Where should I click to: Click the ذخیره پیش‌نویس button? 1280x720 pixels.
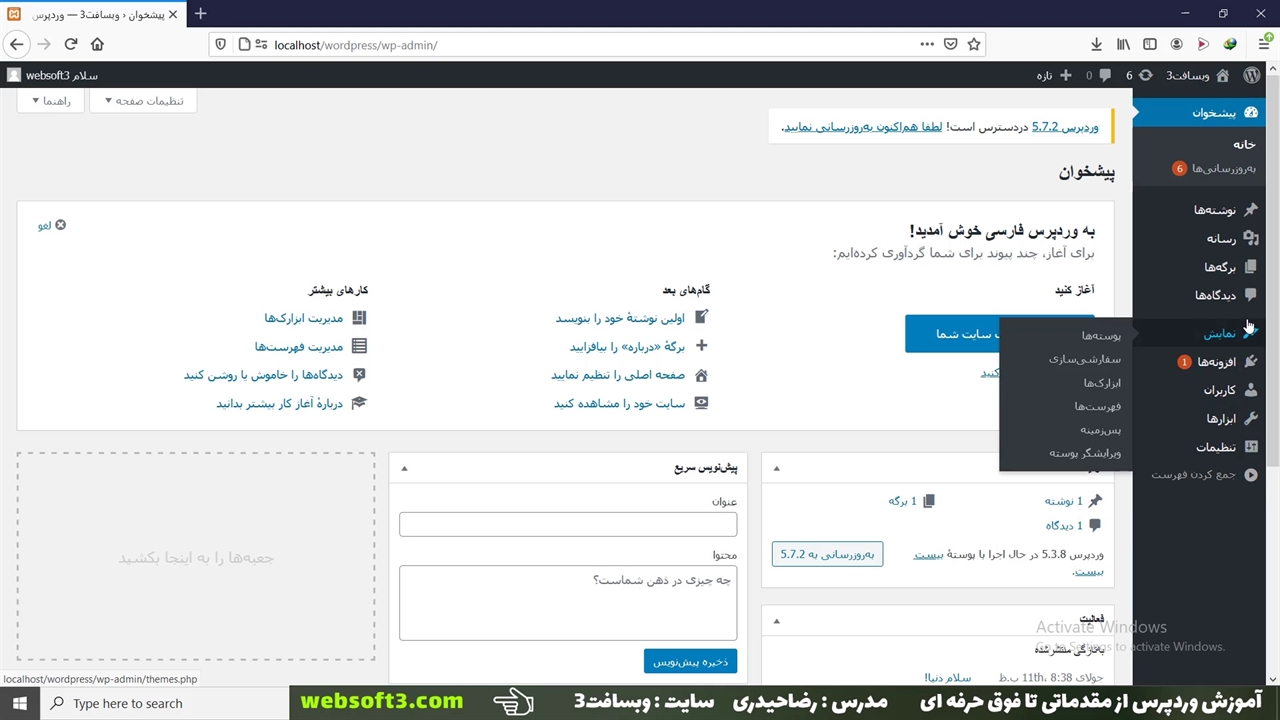pos(690,661)
